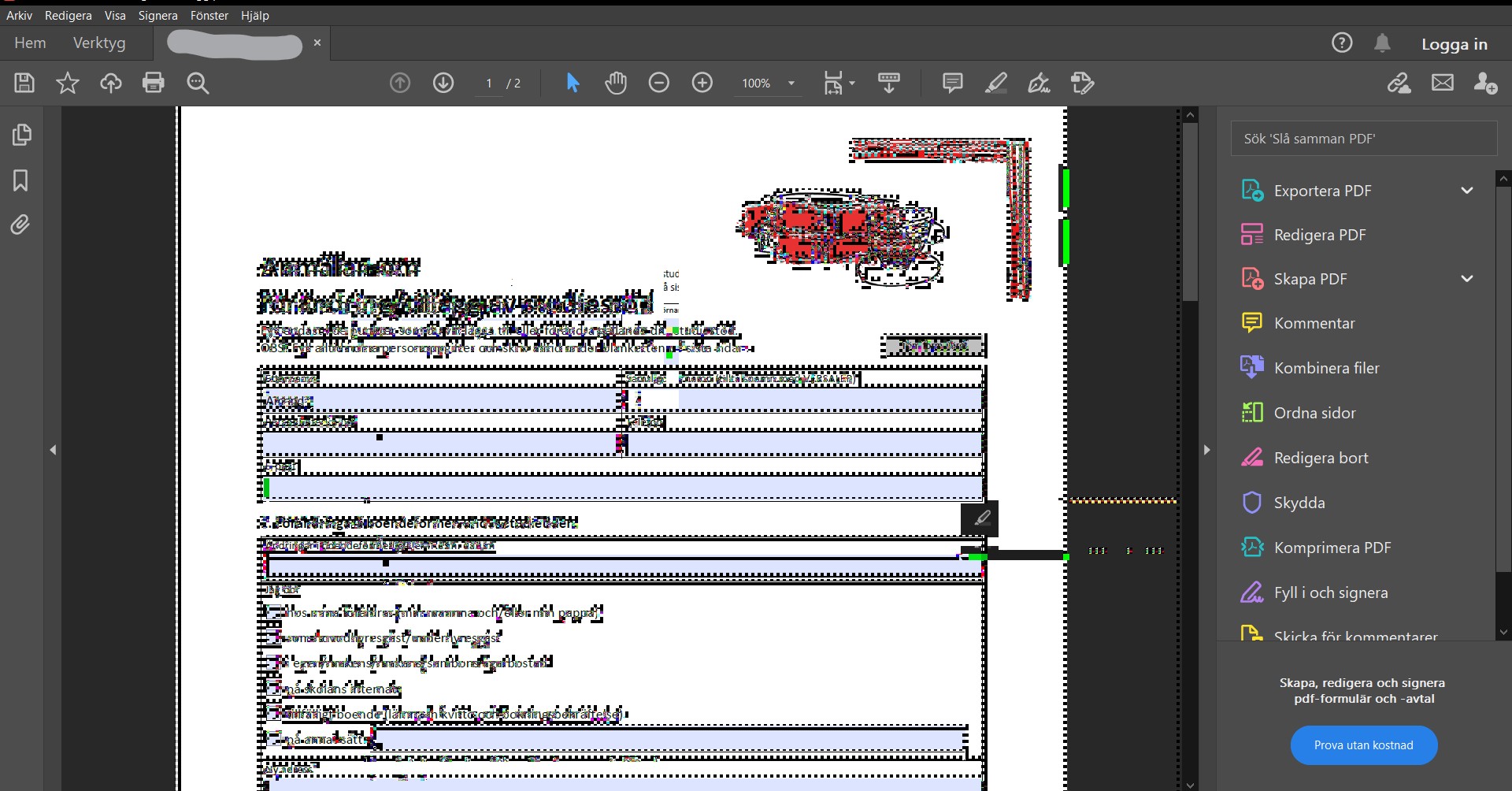Open the page thumbnails panel
The width and height of the screenshot is (1512, 791).
point(22,135)
